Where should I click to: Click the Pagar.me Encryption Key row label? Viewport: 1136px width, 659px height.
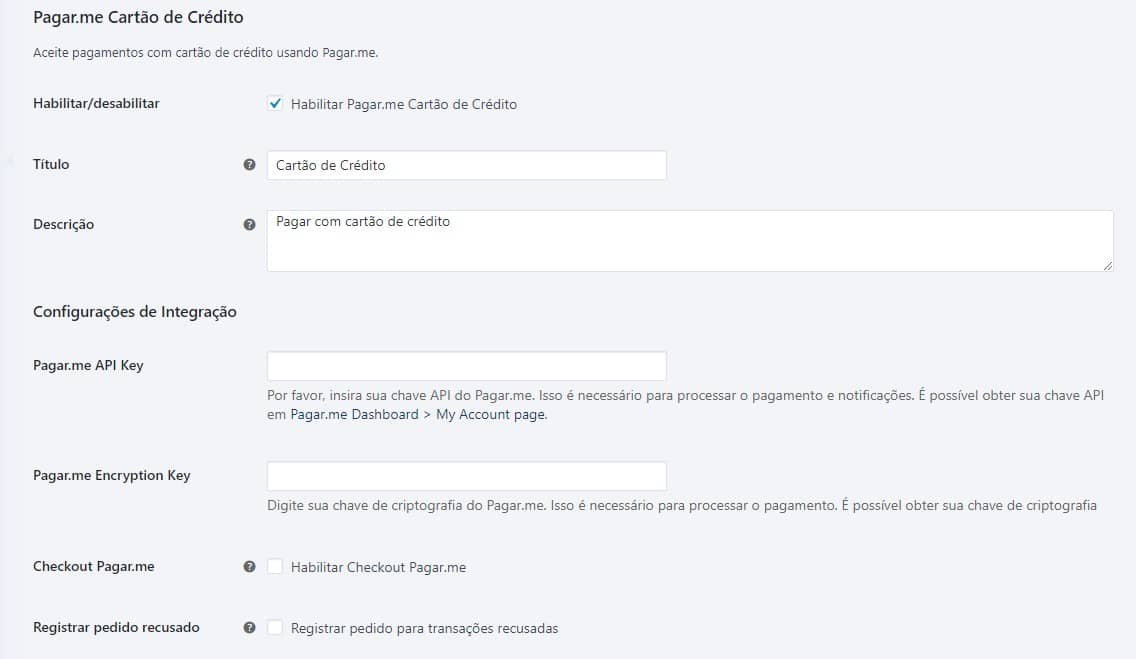point(112,476)
